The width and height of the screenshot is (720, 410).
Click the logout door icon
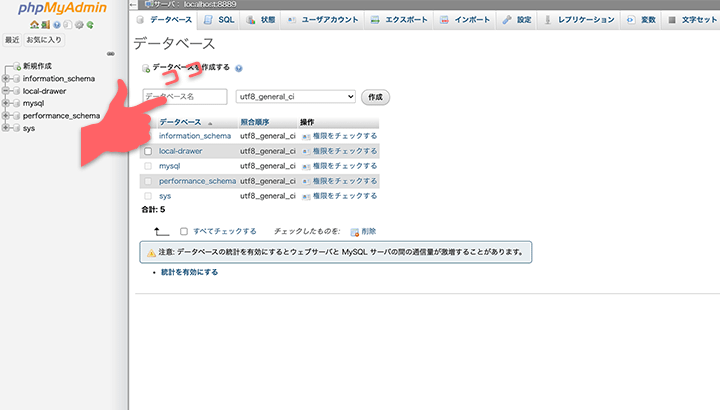44,24
